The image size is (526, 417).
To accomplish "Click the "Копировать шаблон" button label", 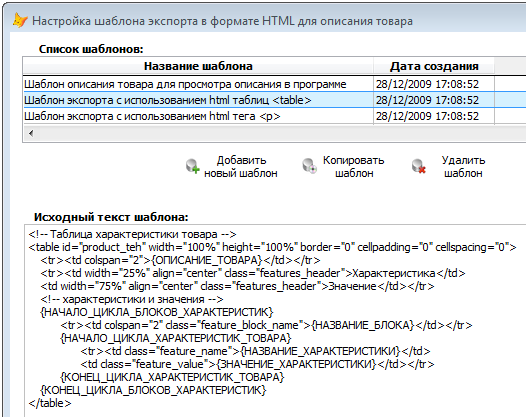I will click(x=354, y=167).
